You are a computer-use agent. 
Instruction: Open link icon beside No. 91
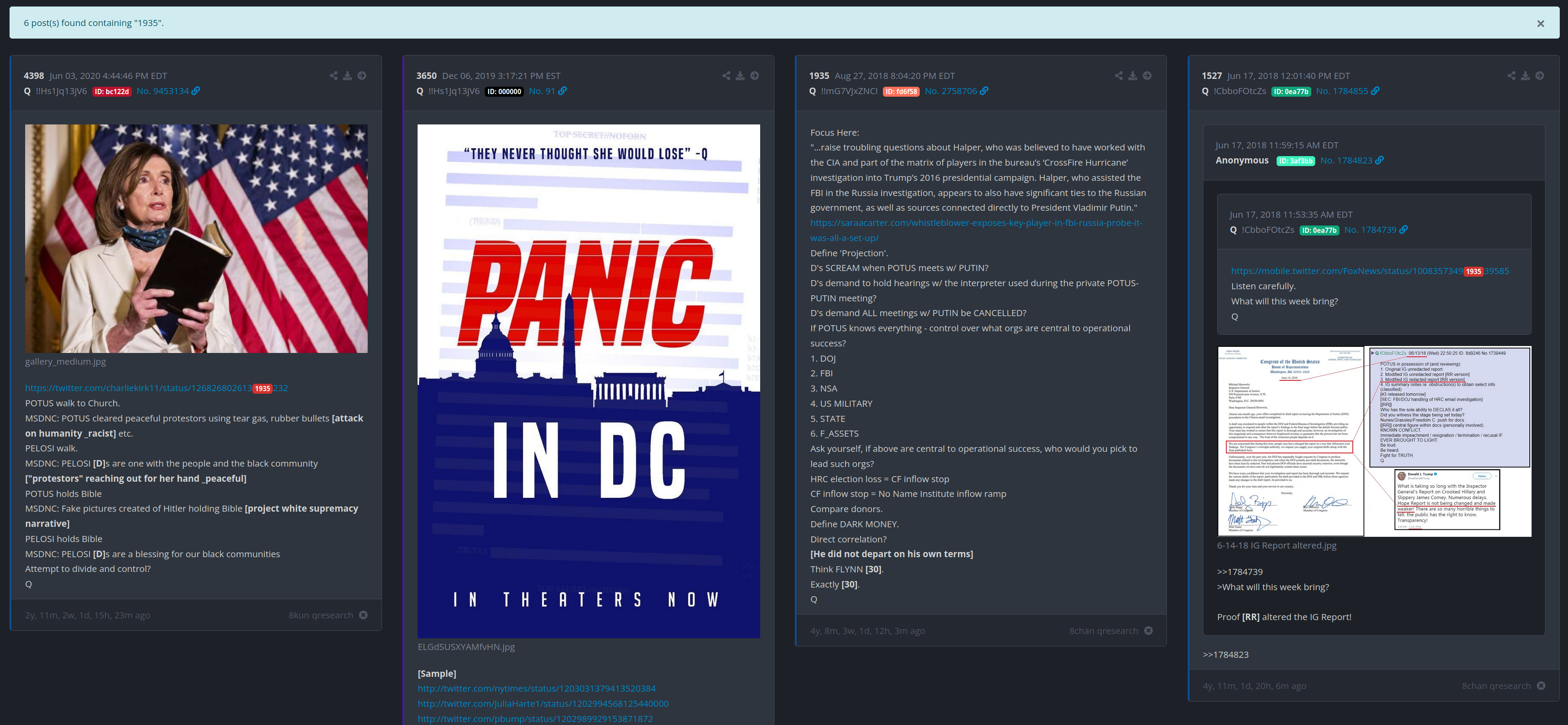(562, 91)
